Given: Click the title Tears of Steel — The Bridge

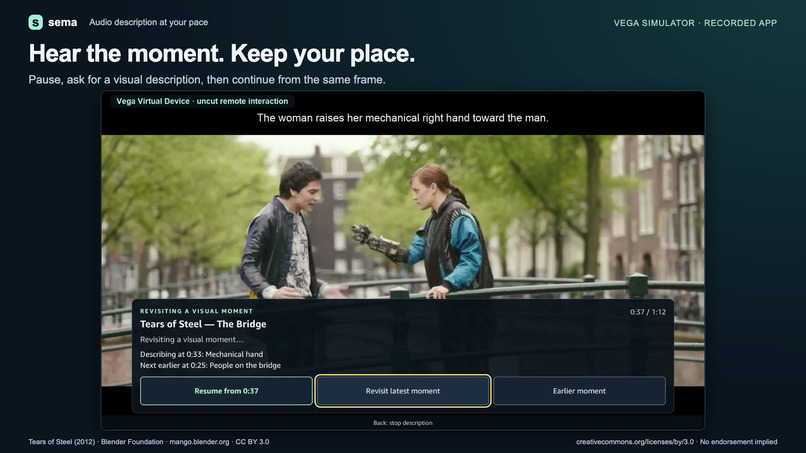Looking at the screenshot, I should coord(203,324).
